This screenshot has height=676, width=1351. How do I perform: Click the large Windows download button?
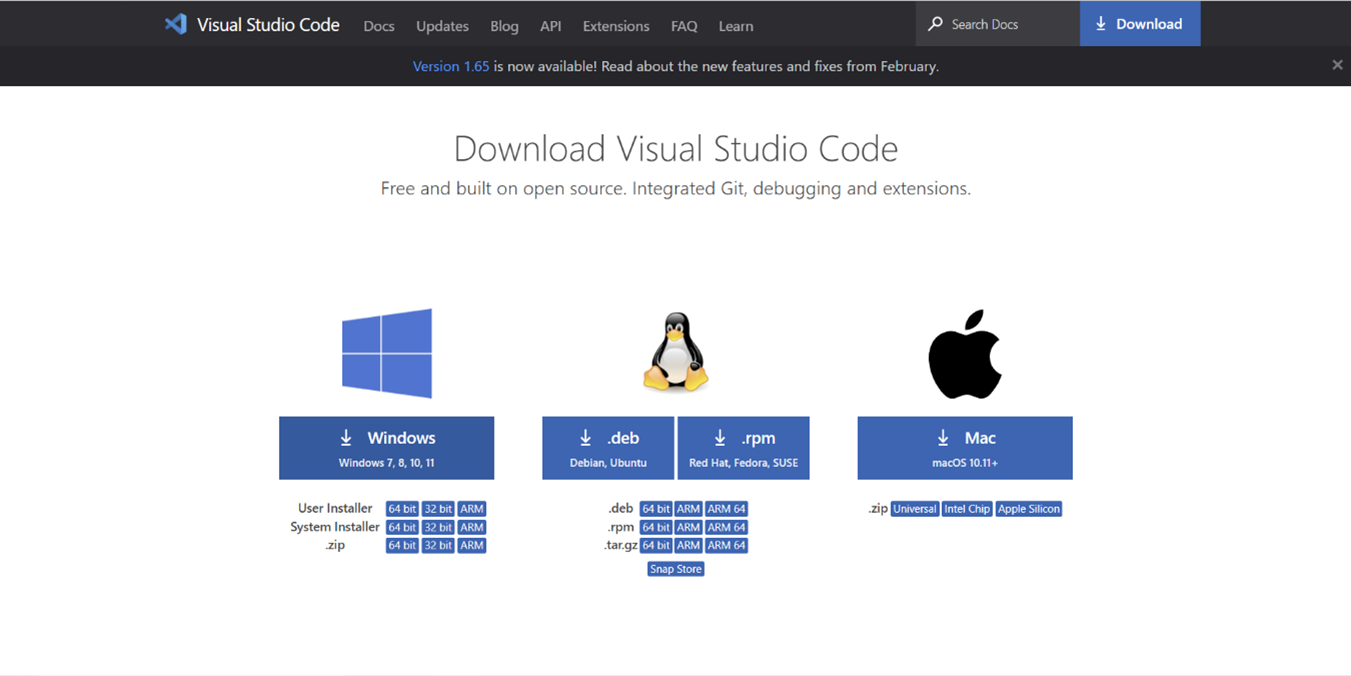[x=387, y=448]
